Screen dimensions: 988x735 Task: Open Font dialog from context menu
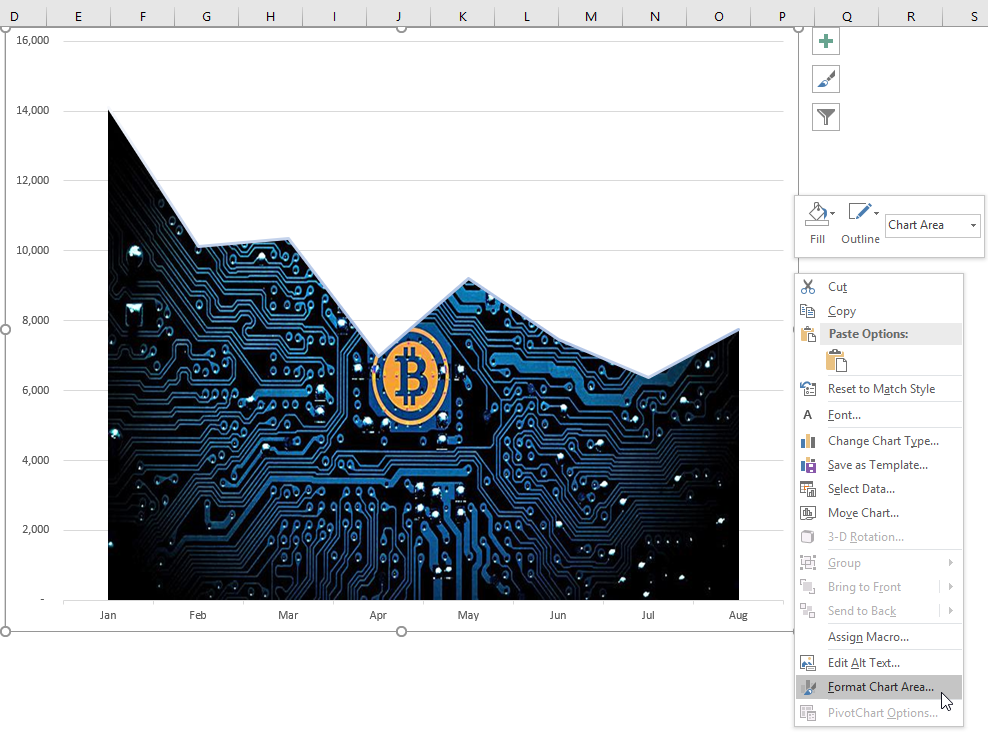844,415
